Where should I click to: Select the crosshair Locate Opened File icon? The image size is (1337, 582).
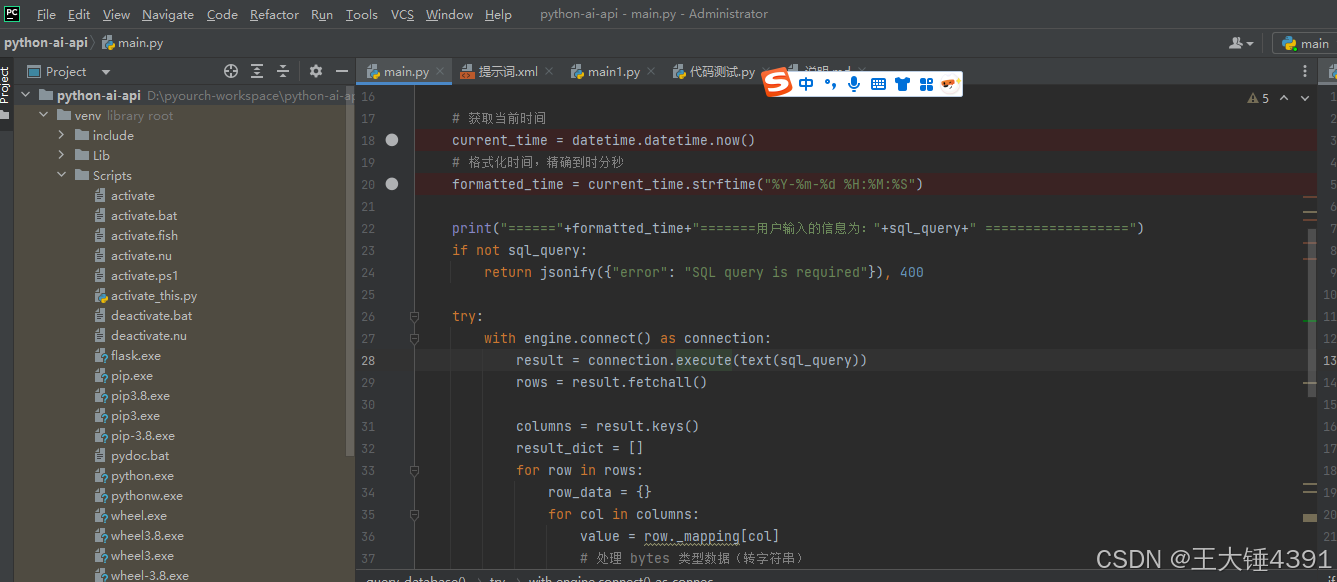click(x=230, y=71)
